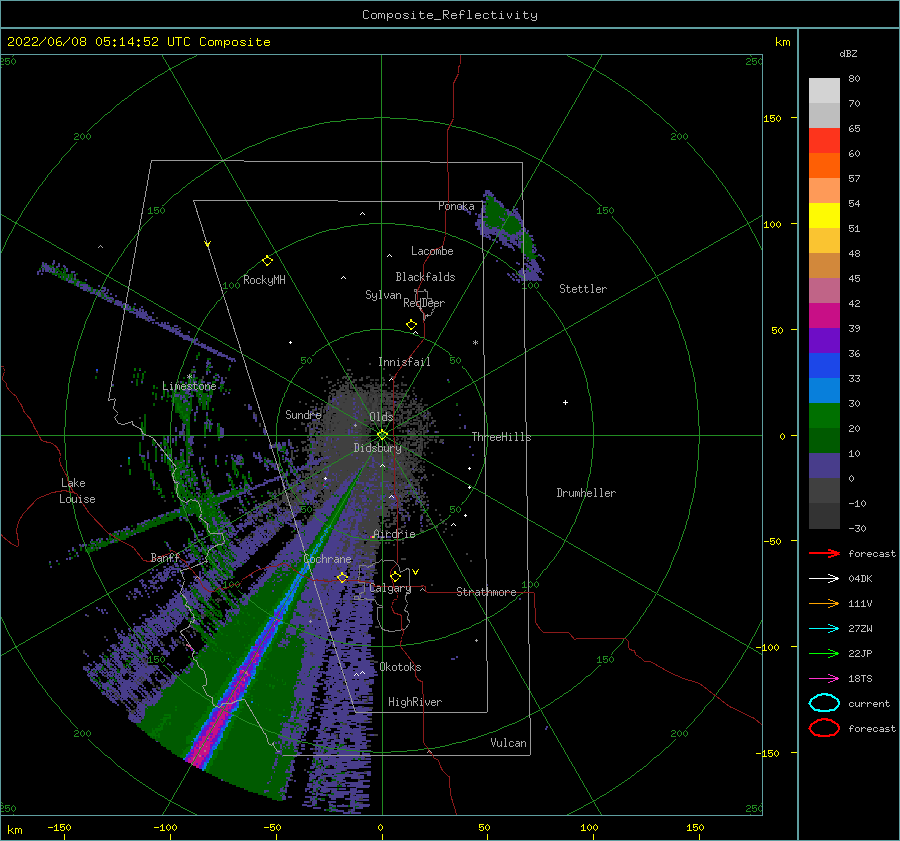Click the Lacombe city label
Screen dimensions: 900x841
pyautogui.click(x=432, y=251)
